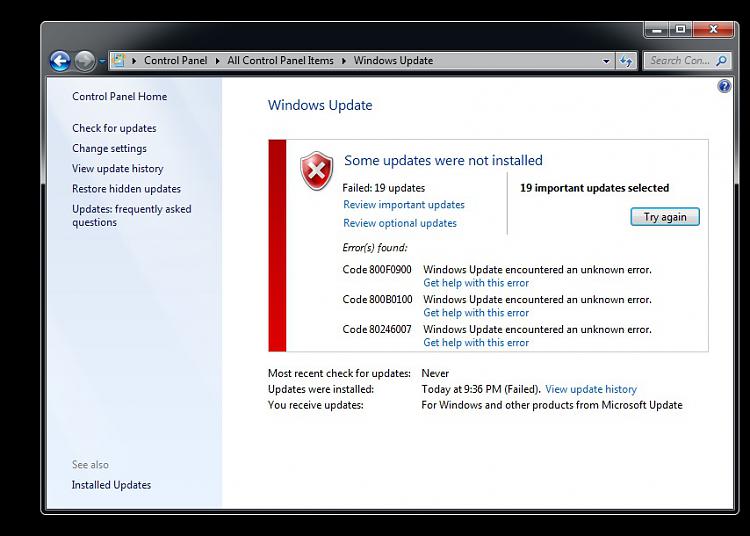
Task: Click the Failed: 19 updates text
Action: click(x=384, y=188)
